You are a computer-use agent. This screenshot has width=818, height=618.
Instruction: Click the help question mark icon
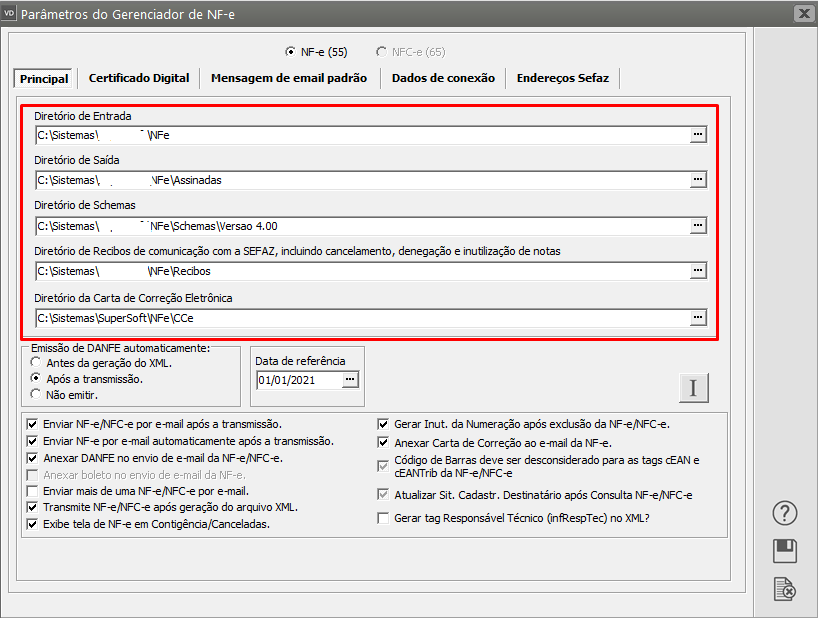[x=785, y=514]
